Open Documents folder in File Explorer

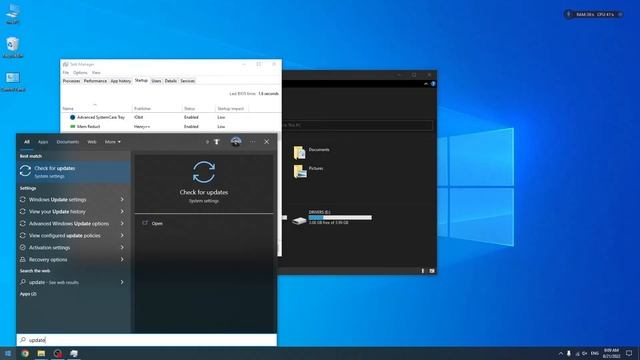click(312, 152)
